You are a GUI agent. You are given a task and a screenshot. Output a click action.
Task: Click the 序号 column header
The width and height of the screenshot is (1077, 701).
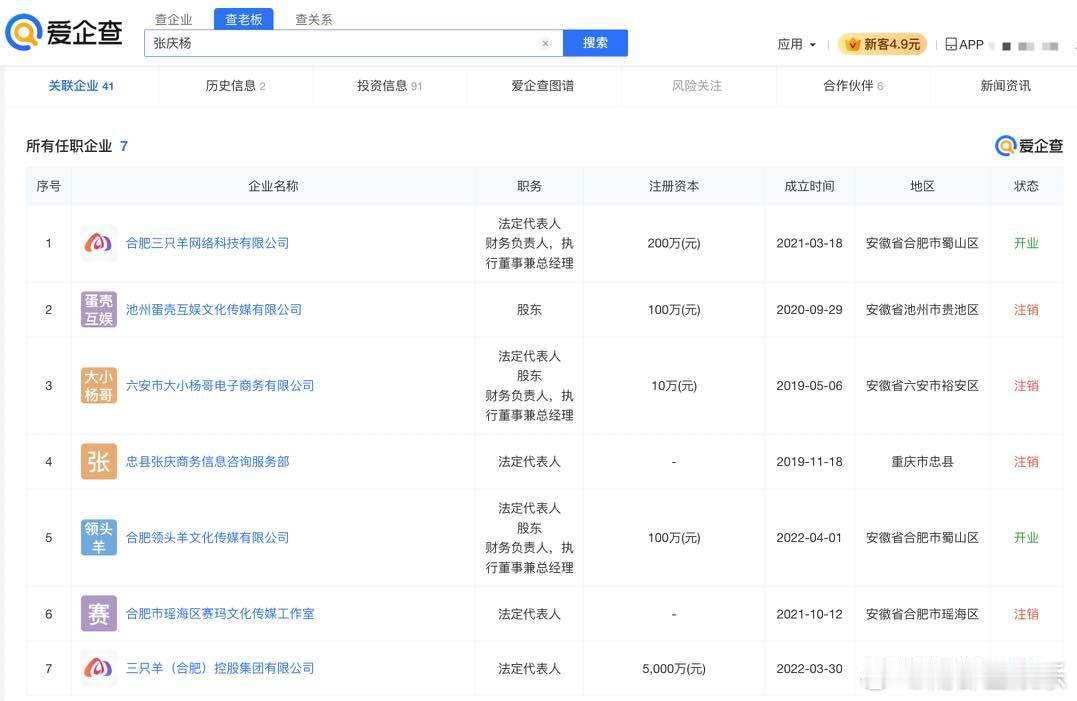click(x=48, y=186)
